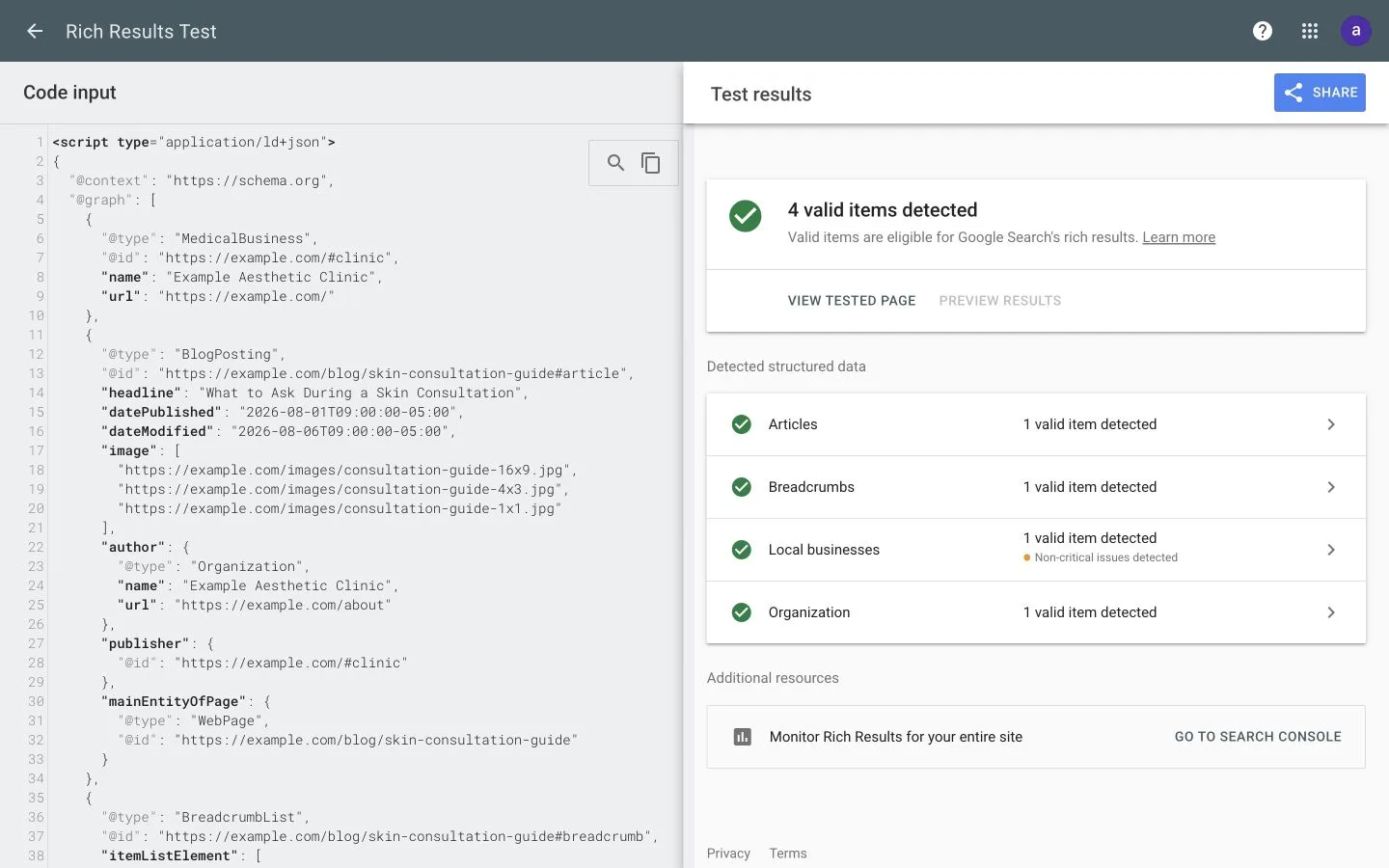Click the Test results heading
The image size is (1389, 868).
[761, 95]
